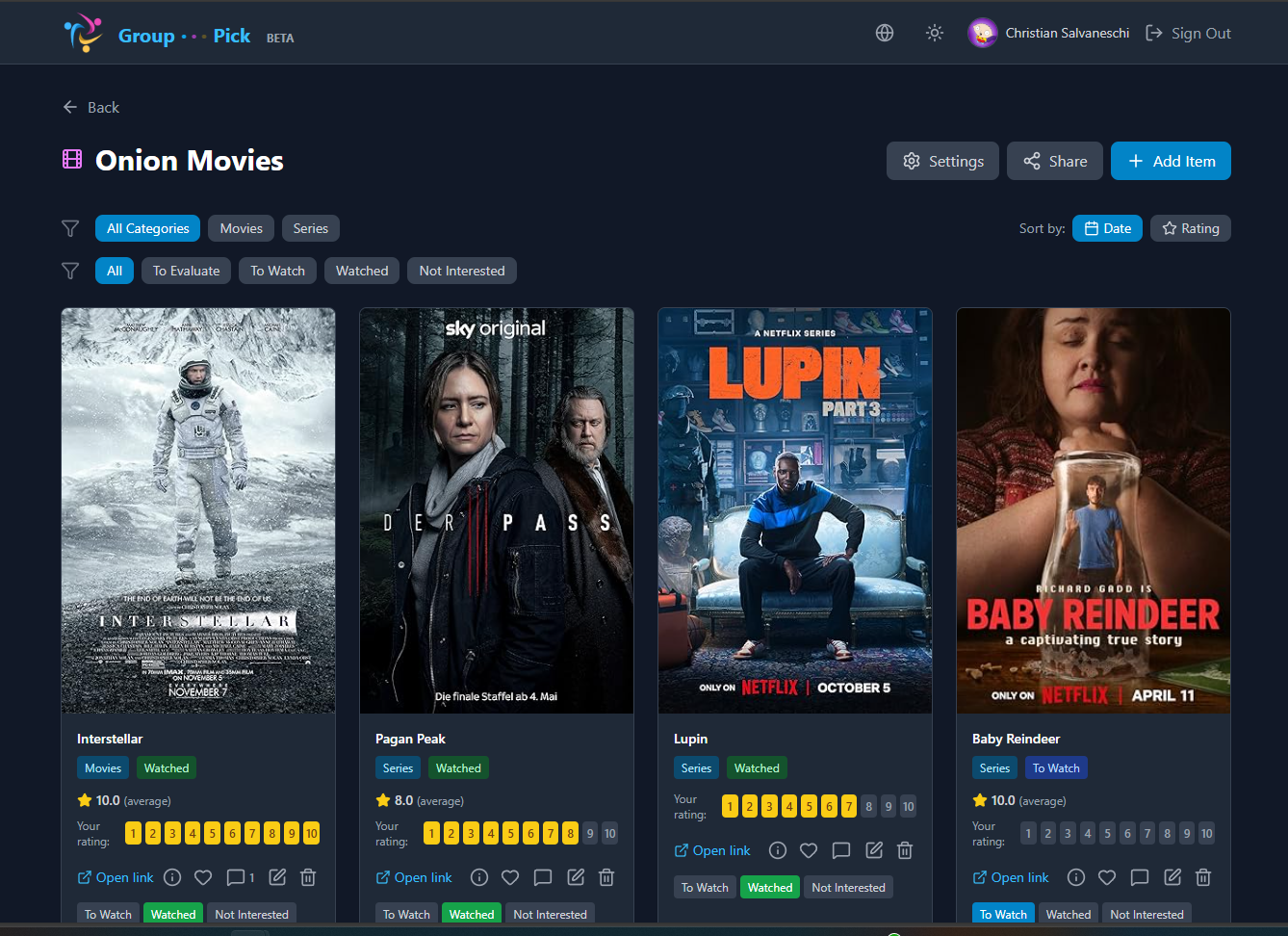1288x936 pixels.
Task: Filter by Series category
Action: click(311, 228)
